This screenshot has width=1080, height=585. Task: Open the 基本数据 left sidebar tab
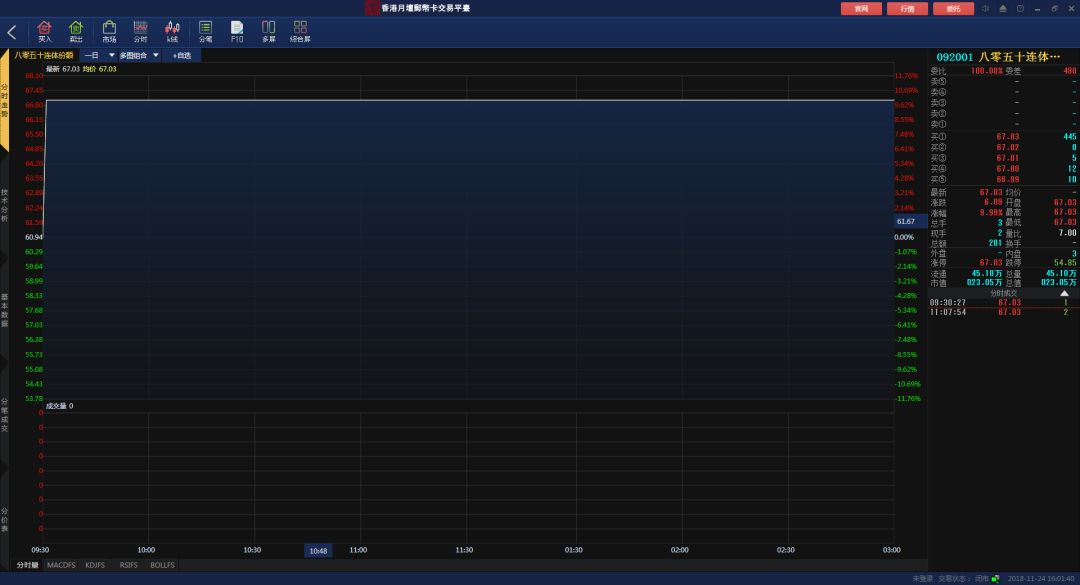coord(4,310)
